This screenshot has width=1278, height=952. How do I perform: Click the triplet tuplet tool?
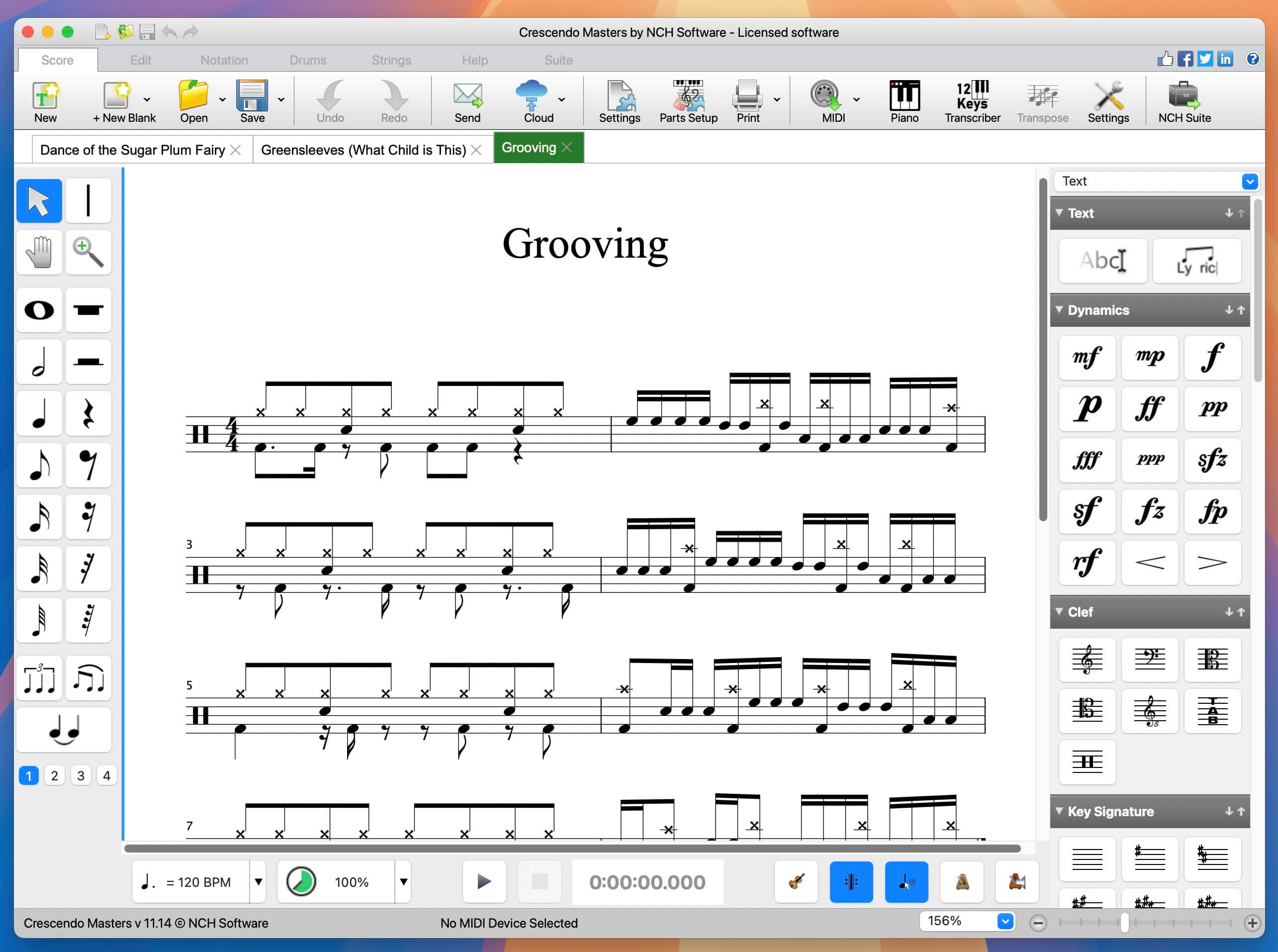(39, 678)
